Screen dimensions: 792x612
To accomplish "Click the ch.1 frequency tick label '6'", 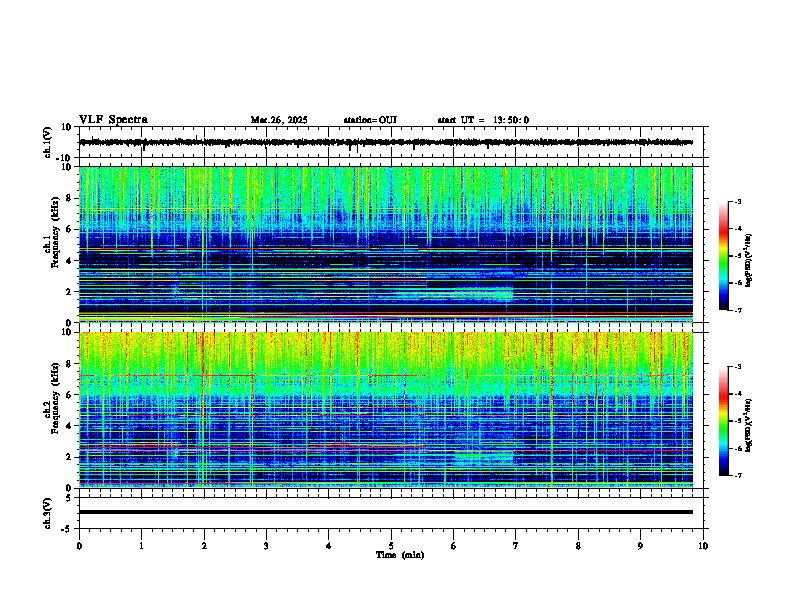I will [70, 230].
